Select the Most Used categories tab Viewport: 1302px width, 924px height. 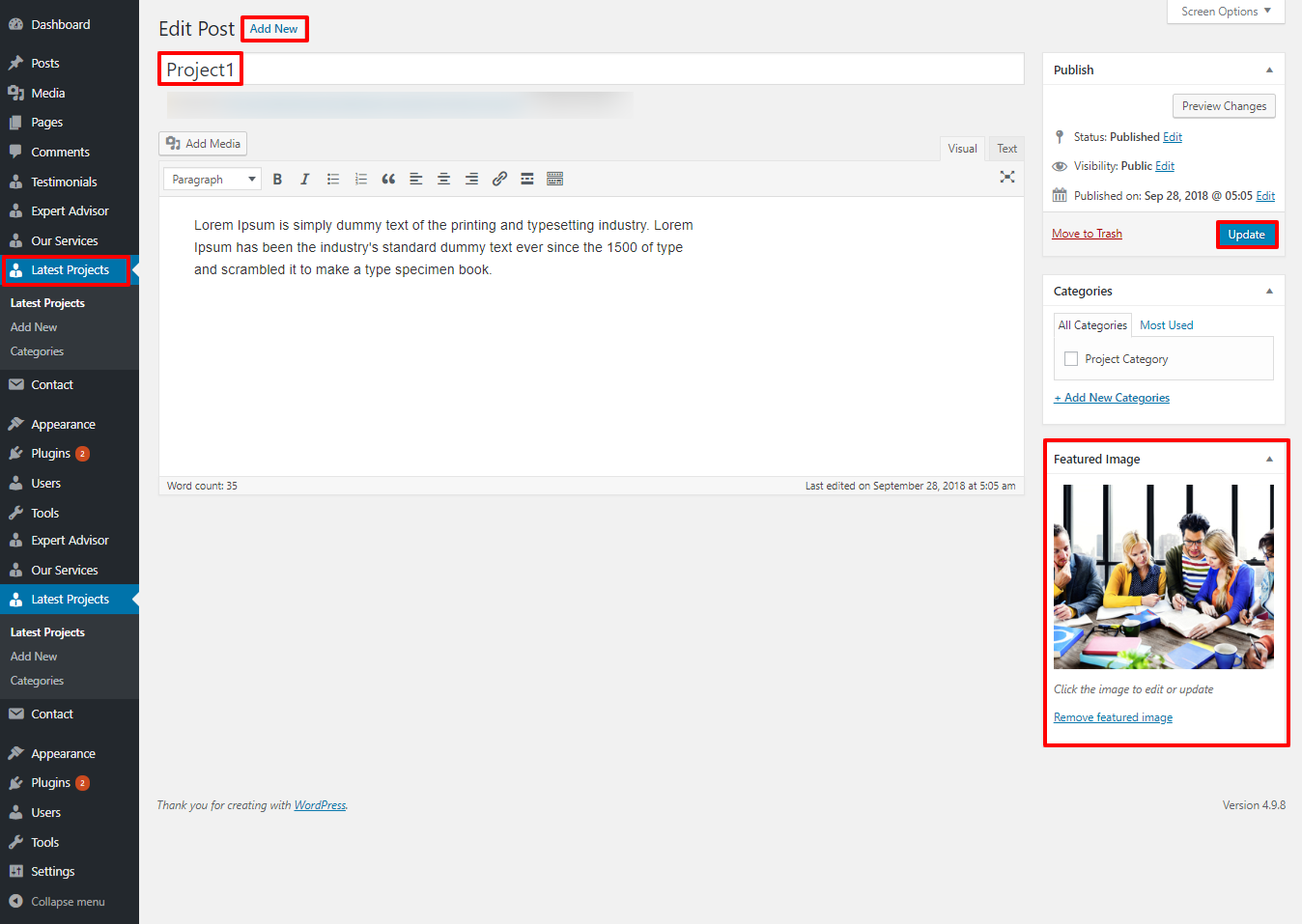1166,325
